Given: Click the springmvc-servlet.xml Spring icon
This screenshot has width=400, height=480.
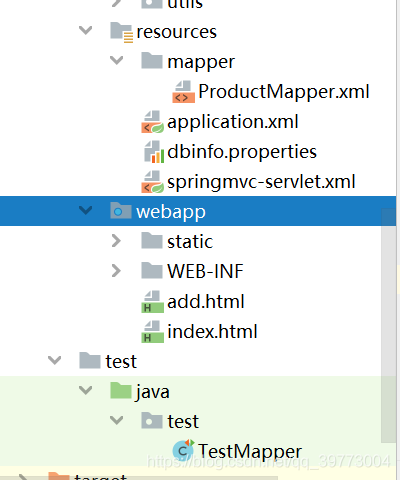Looking at the screenshot, I should [x=153, y=182].
